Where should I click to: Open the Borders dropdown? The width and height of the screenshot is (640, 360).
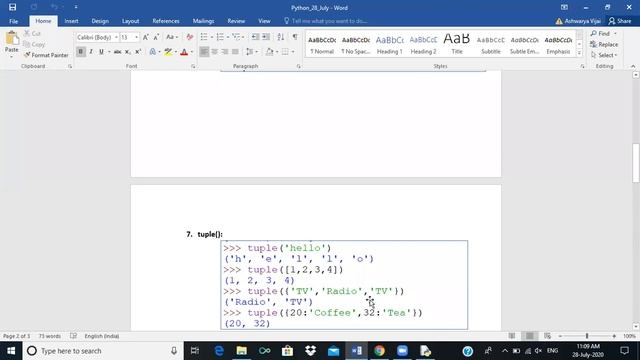(293, 52)
